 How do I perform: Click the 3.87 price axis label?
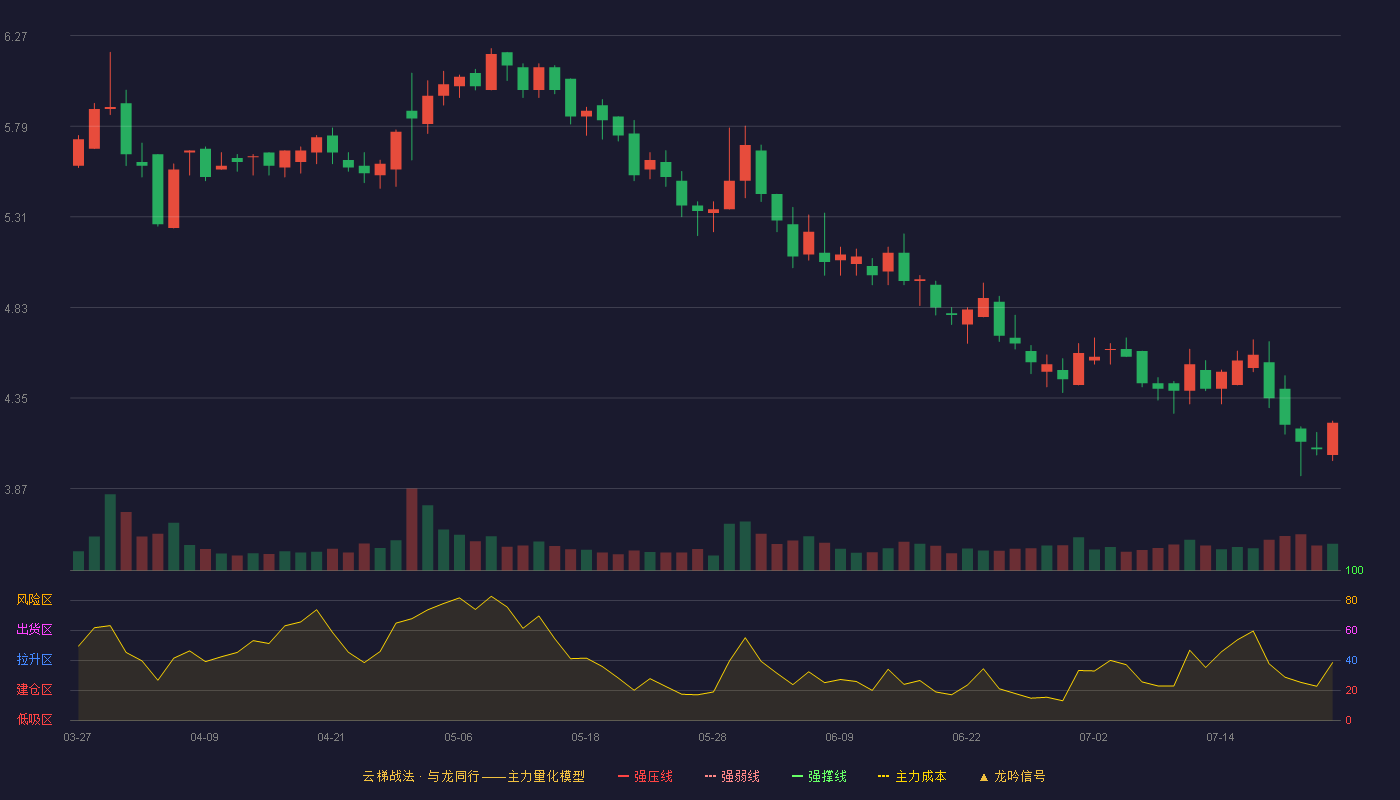coord(15,490)
